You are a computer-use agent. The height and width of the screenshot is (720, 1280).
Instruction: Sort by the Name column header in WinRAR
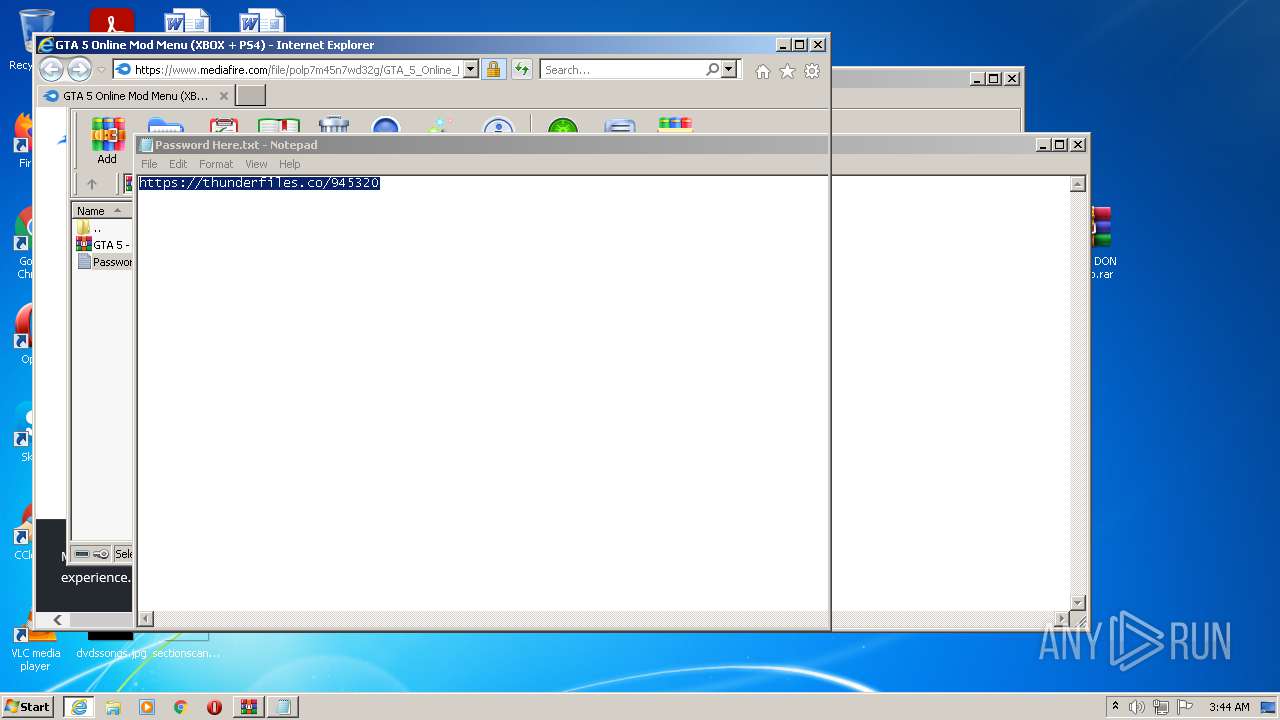click(x=101, y=211)
